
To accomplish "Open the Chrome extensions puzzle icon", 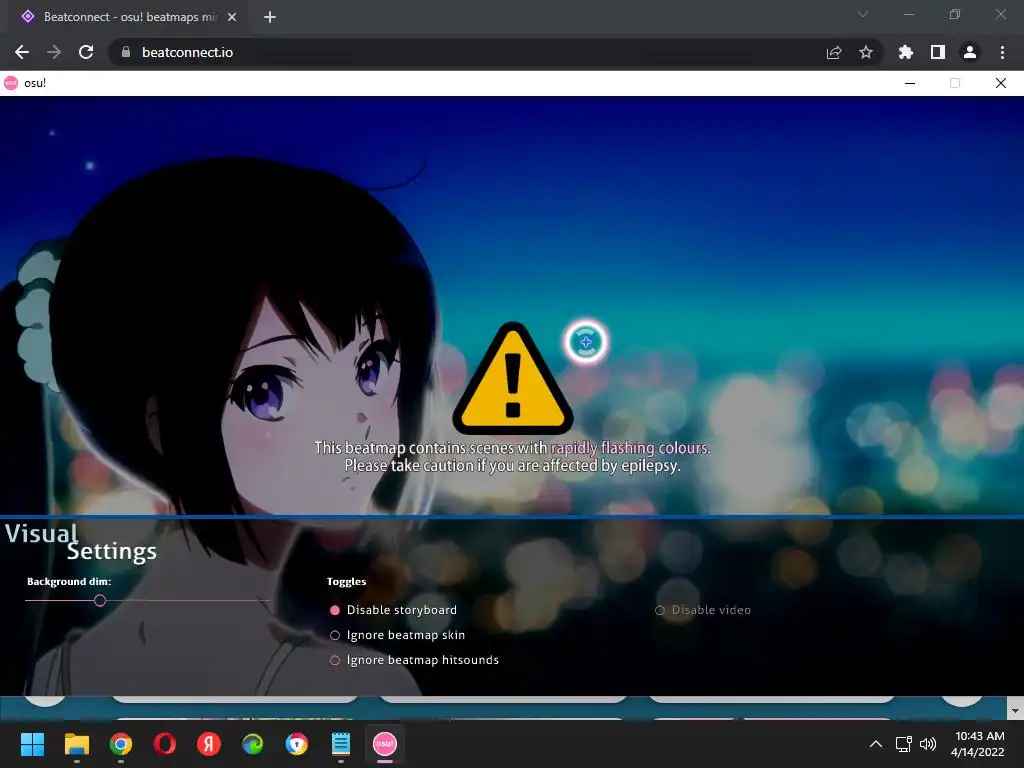I will [906, 52].
